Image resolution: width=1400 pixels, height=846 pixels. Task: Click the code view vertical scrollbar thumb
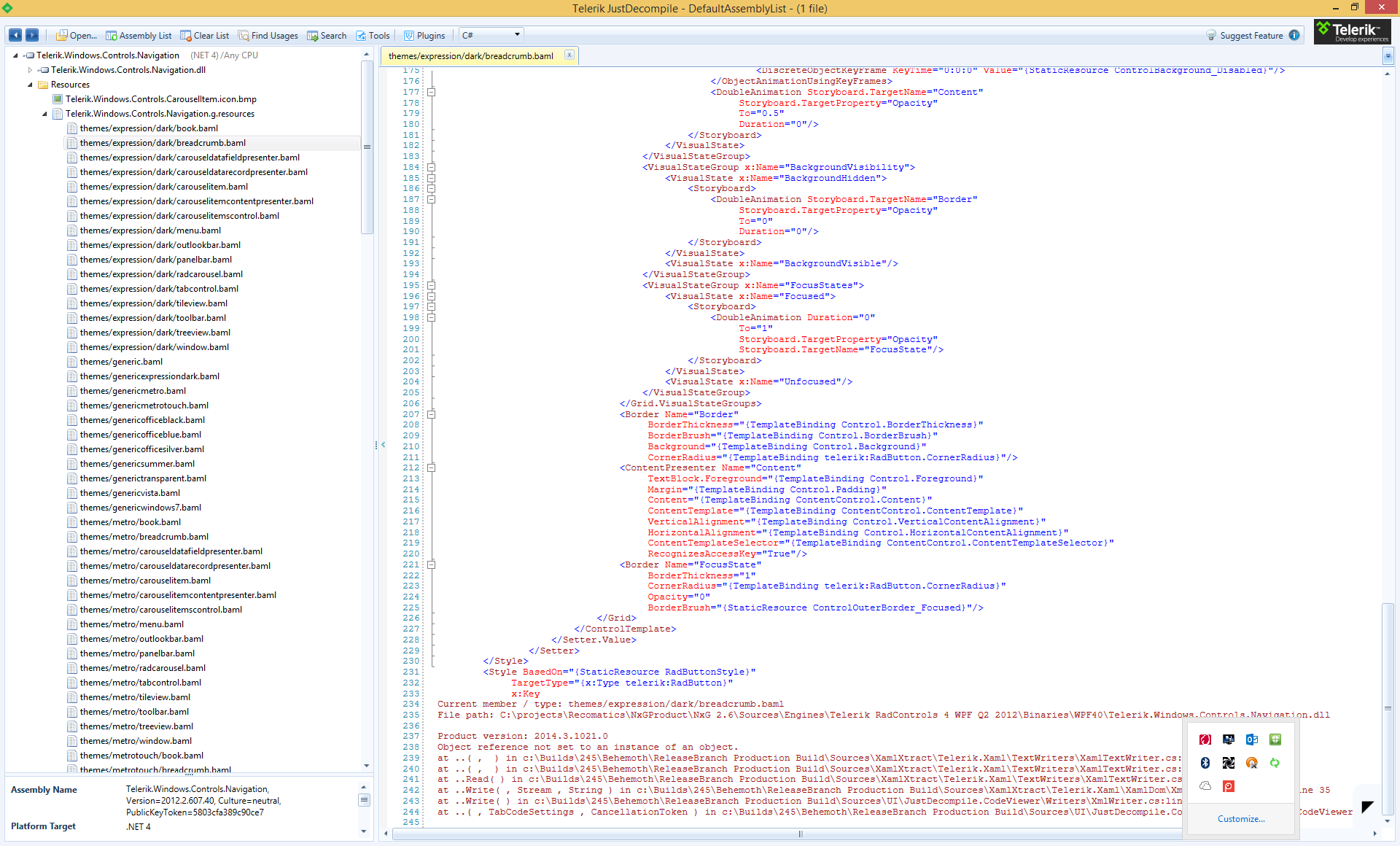(1388, 707)
